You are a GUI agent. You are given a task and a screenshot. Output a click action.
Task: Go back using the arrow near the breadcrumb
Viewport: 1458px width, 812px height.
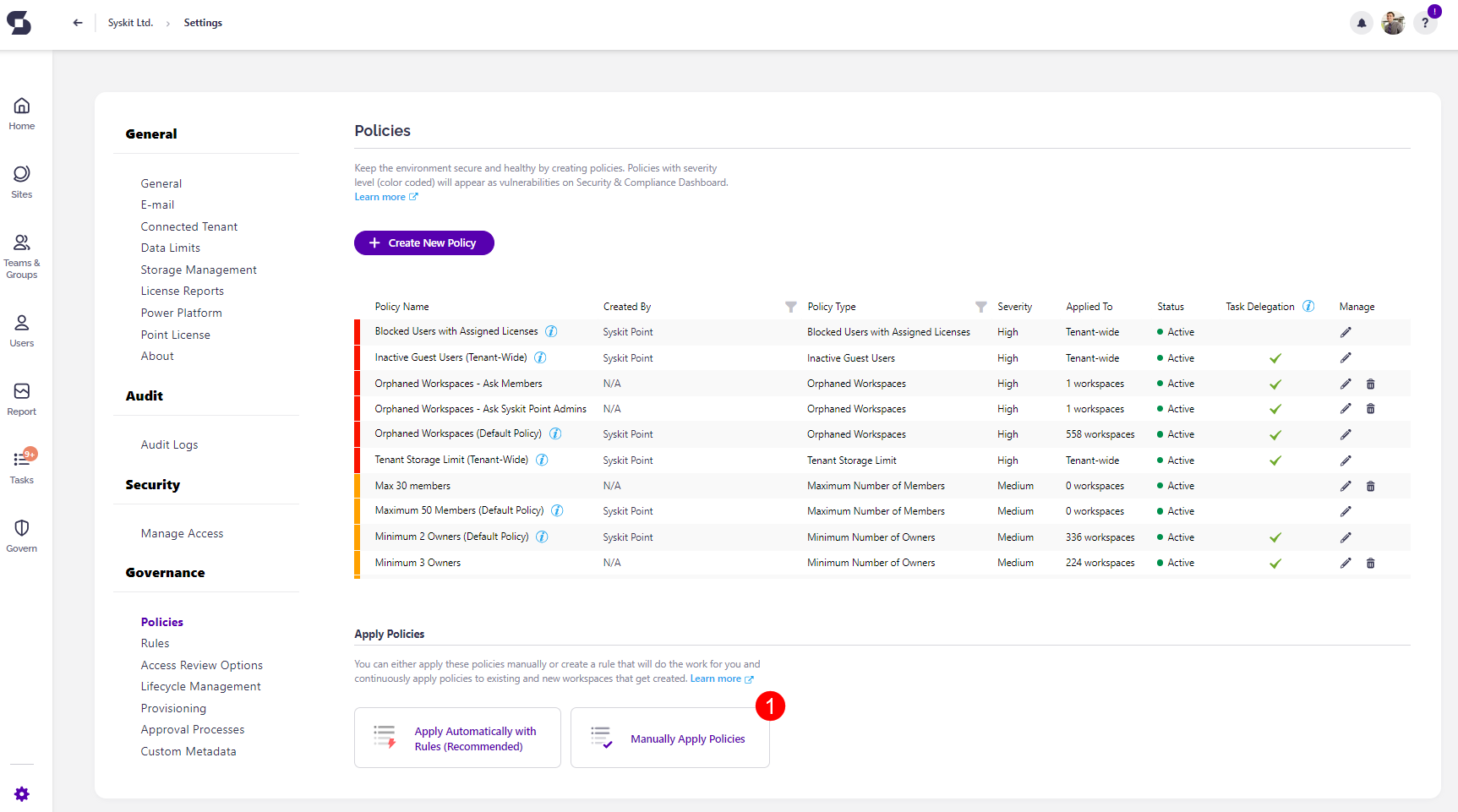77,23
